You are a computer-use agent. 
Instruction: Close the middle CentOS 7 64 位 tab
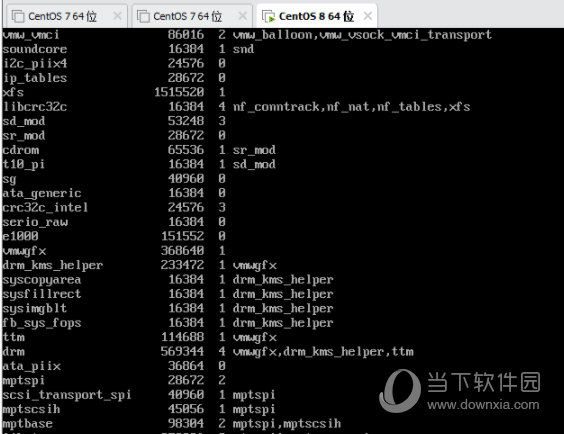point(243,16)
